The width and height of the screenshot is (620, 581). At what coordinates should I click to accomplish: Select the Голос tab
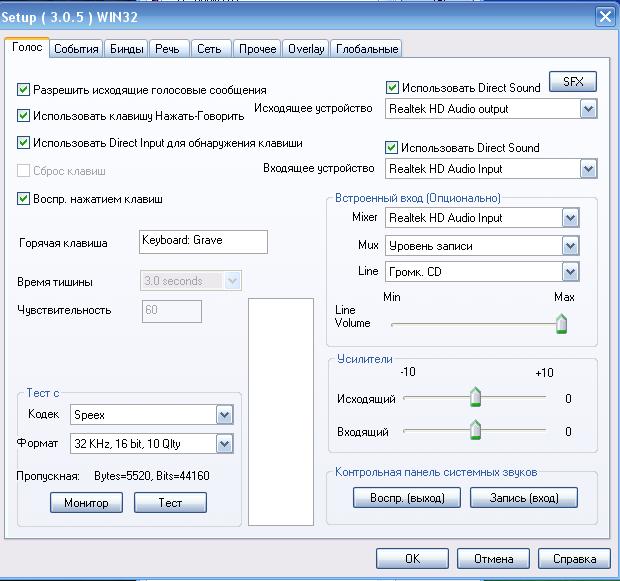click(27, 47)
